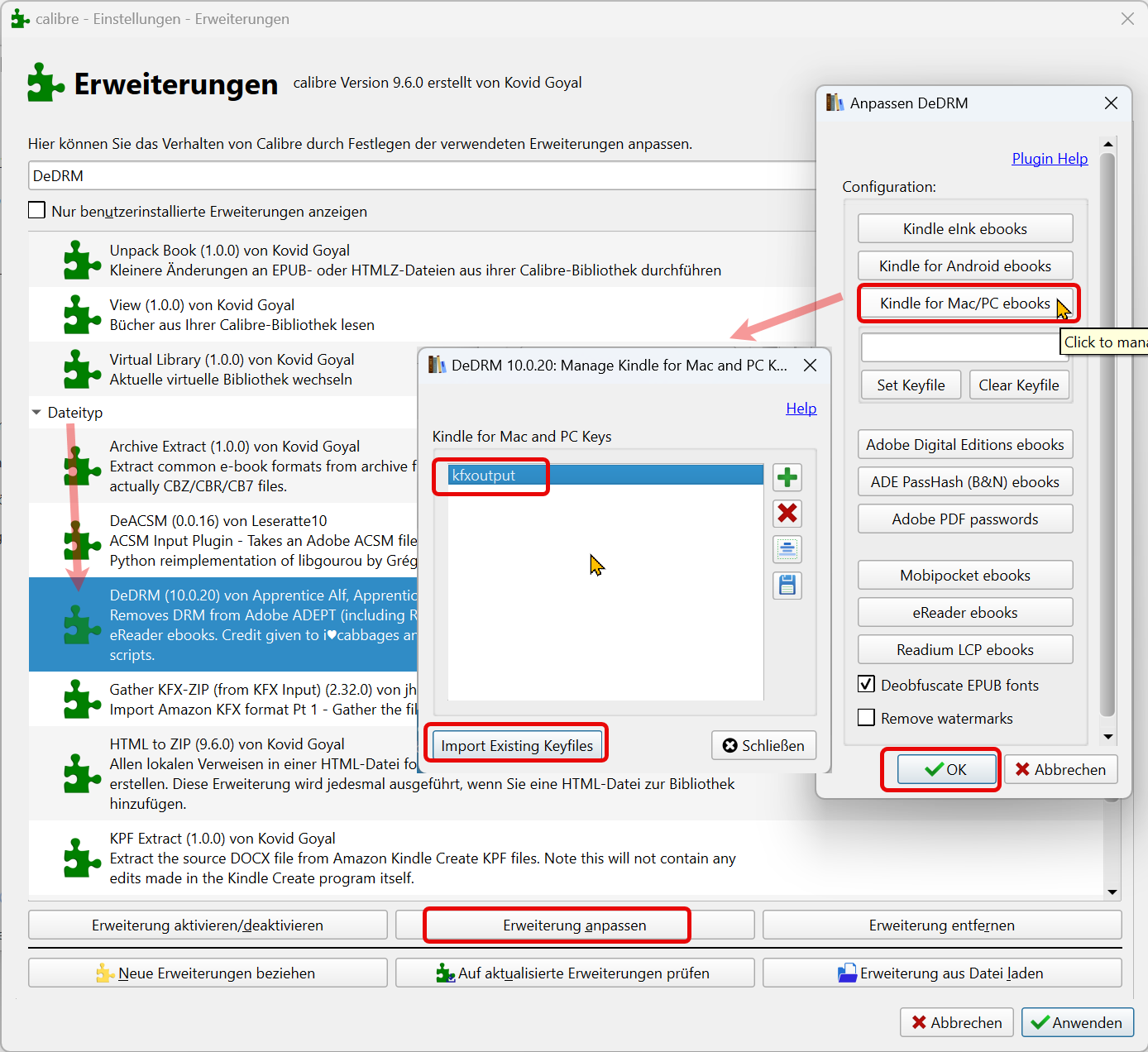The image size is (1148, 1052).
Task: Open Readium LCP ebooks settings
Action: pos(965,650)
